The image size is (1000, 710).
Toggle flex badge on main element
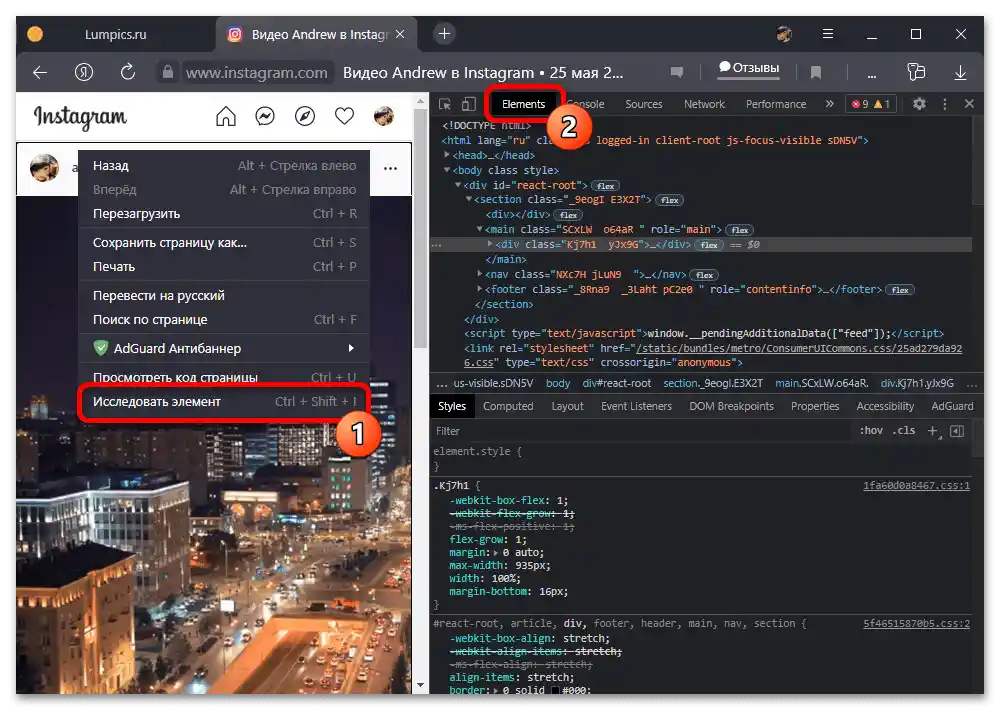[x=739, y=230]
